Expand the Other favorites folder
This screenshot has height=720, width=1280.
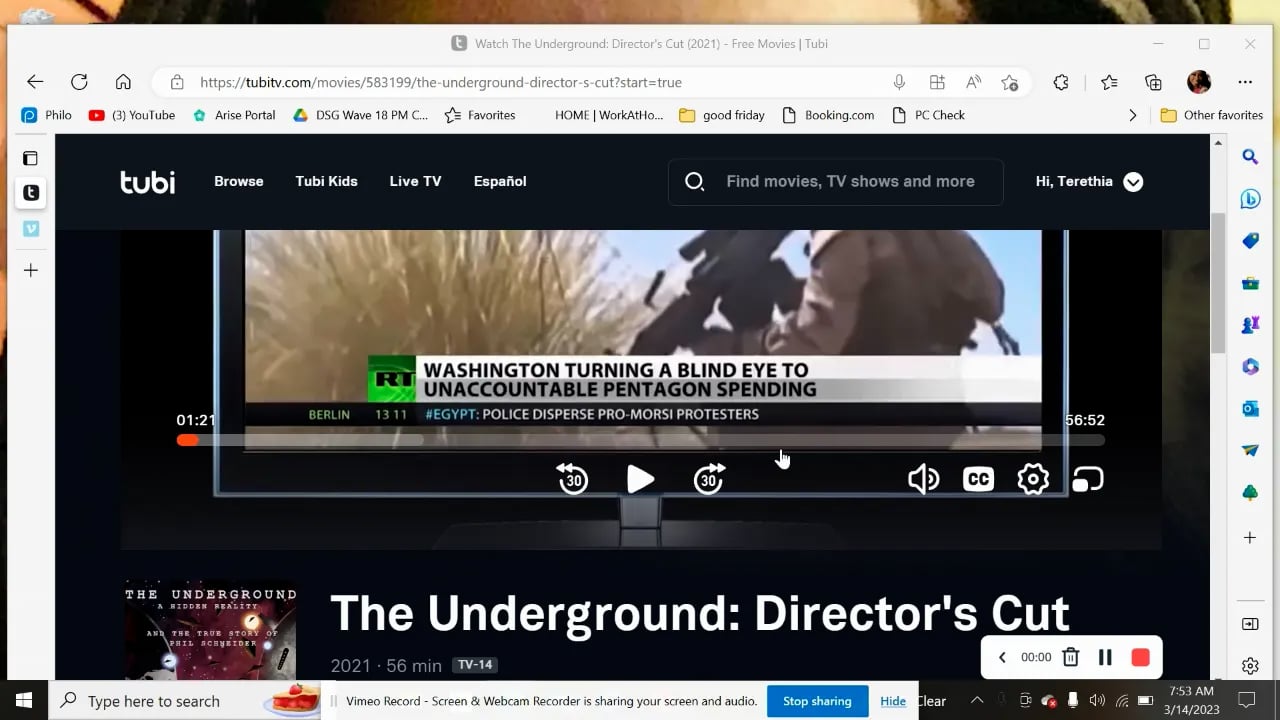tap(1212, 115)
